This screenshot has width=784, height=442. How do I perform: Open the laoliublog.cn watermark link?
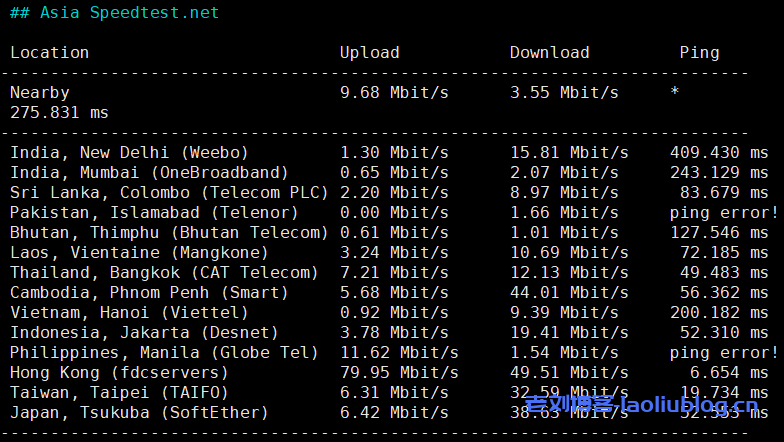coord(640,405)
